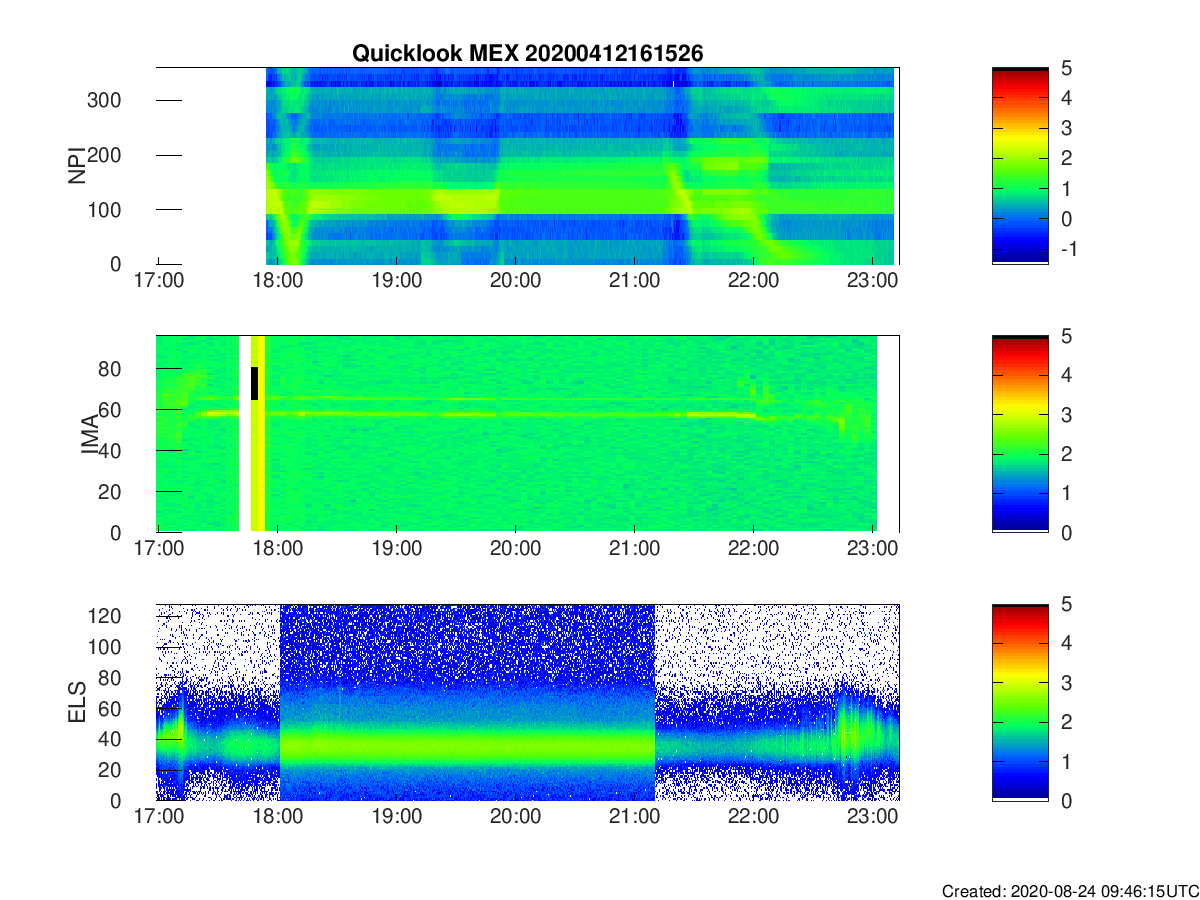The image size is (1200, 900).
Task: Click the ELS panel color bar
Action: (x=1020, y=702)
